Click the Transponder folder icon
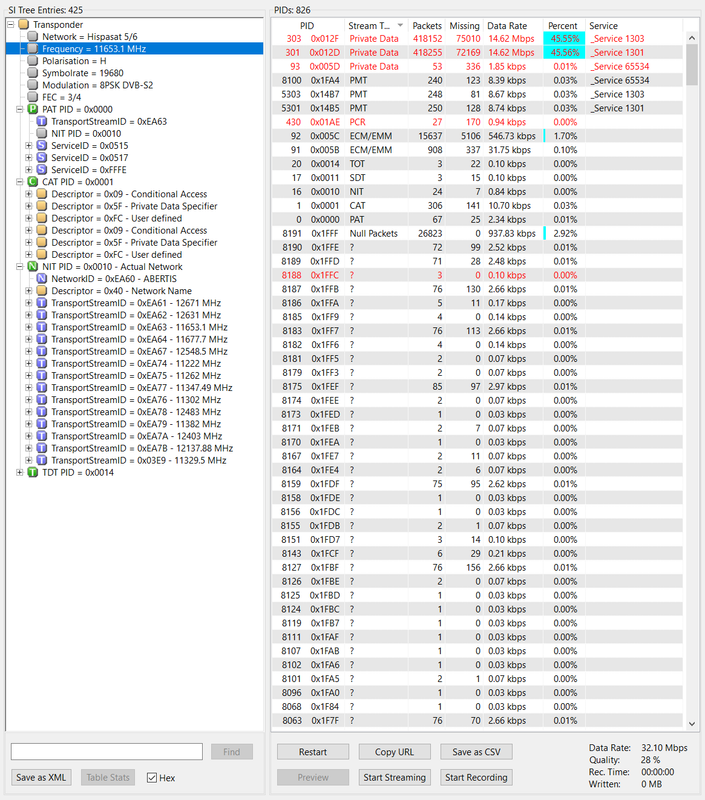 tap(23, 24)
